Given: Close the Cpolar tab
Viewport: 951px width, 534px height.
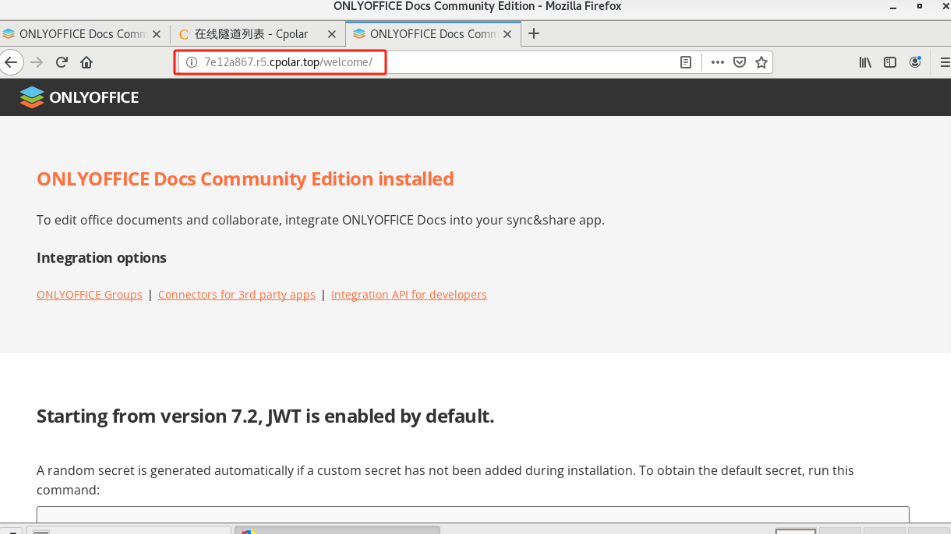Looking at the screenshot, I should pos(332,34).
